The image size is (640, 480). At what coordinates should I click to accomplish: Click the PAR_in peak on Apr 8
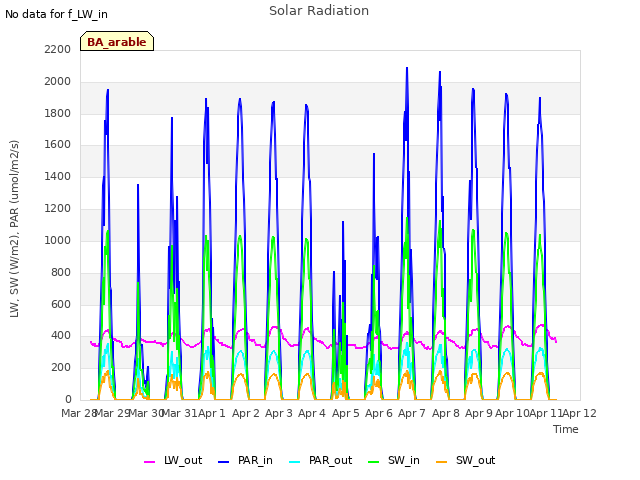(440, 72)
